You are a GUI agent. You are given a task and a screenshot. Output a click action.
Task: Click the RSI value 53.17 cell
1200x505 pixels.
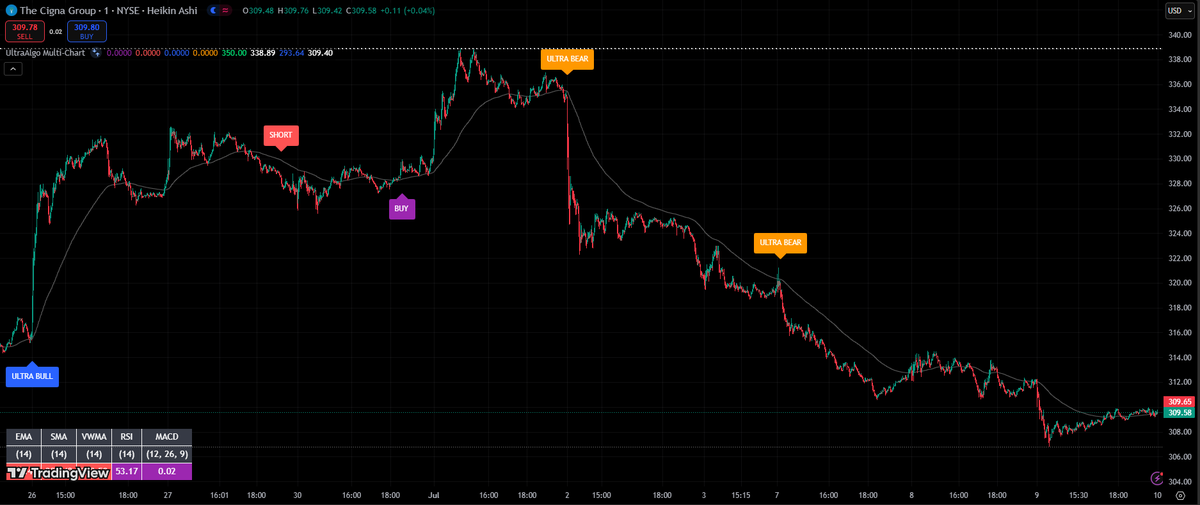127,471
